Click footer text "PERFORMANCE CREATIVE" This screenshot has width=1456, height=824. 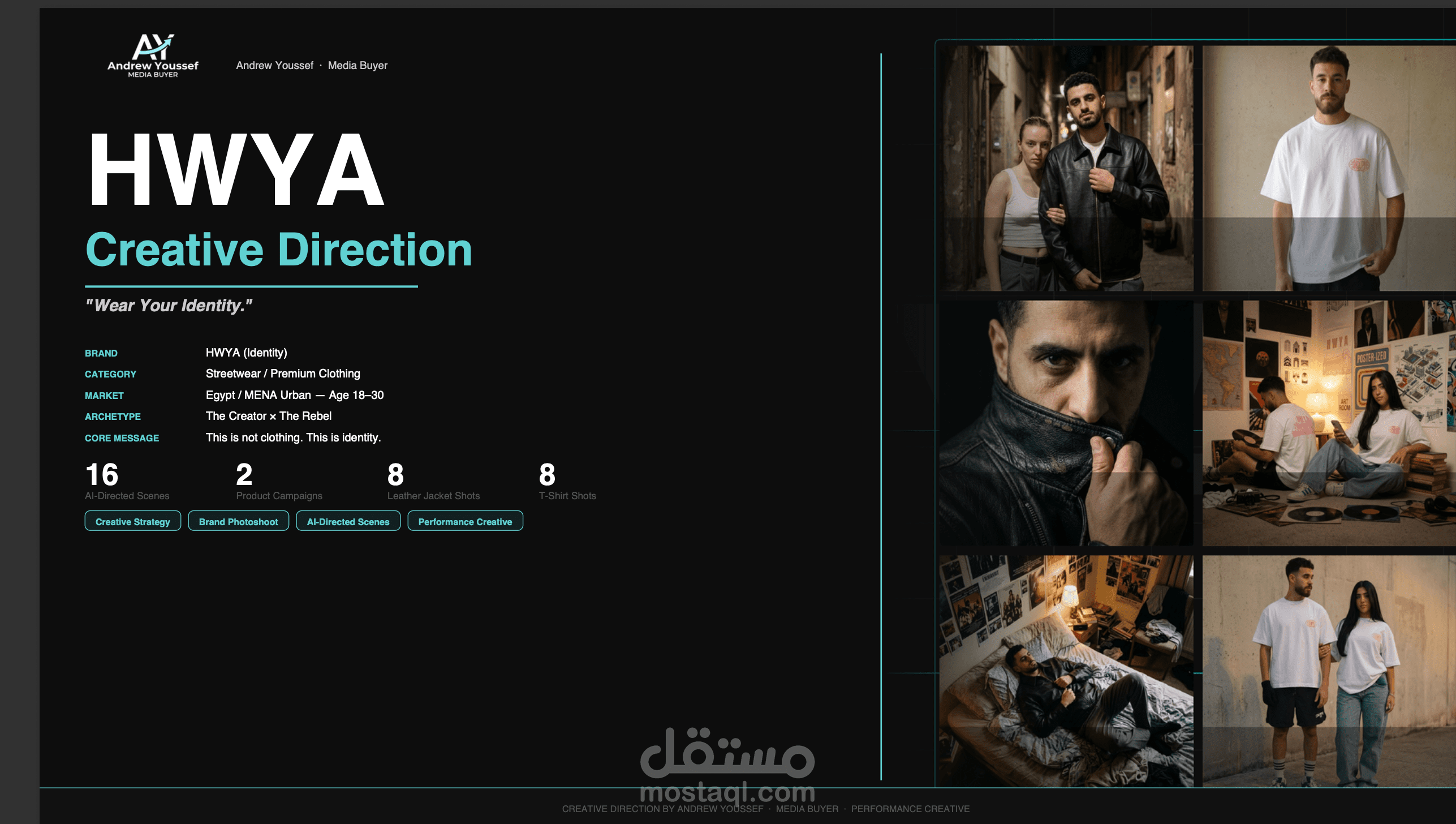910,809
